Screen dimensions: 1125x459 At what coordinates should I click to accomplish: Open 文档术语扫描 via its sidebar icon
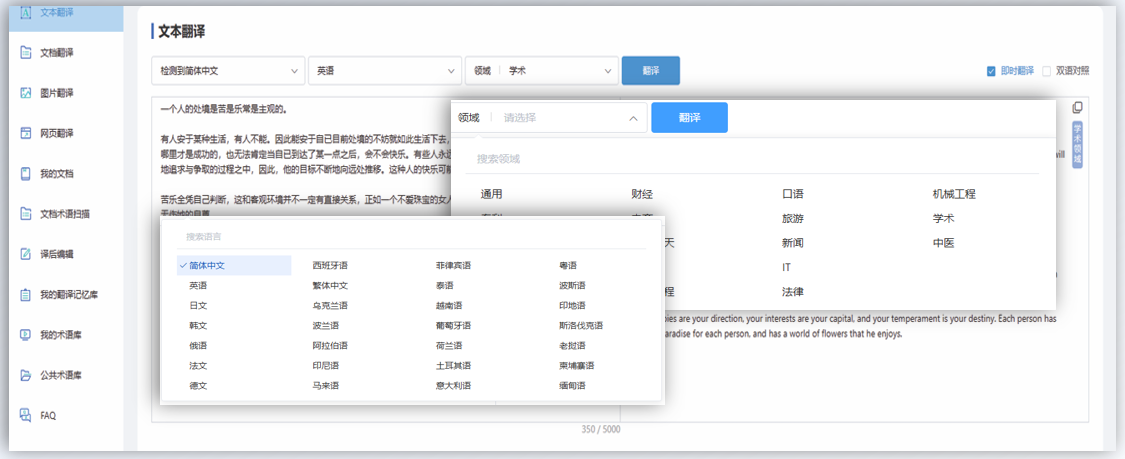[27, 214]
